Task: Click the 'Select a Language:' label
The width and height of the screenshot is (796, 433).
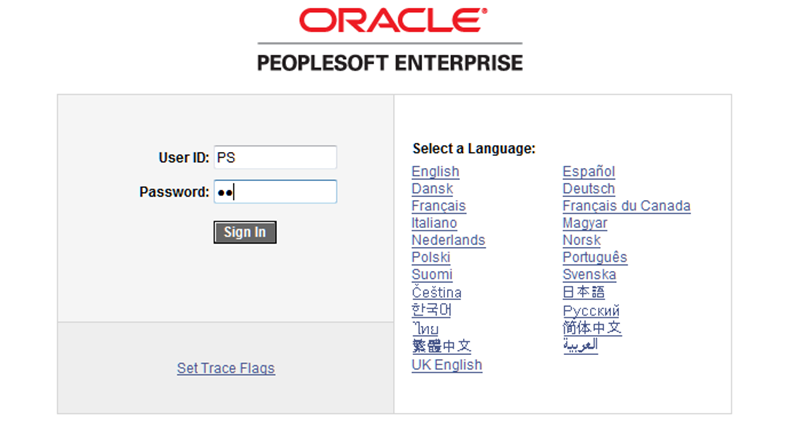Action: [x=474, y=149]
